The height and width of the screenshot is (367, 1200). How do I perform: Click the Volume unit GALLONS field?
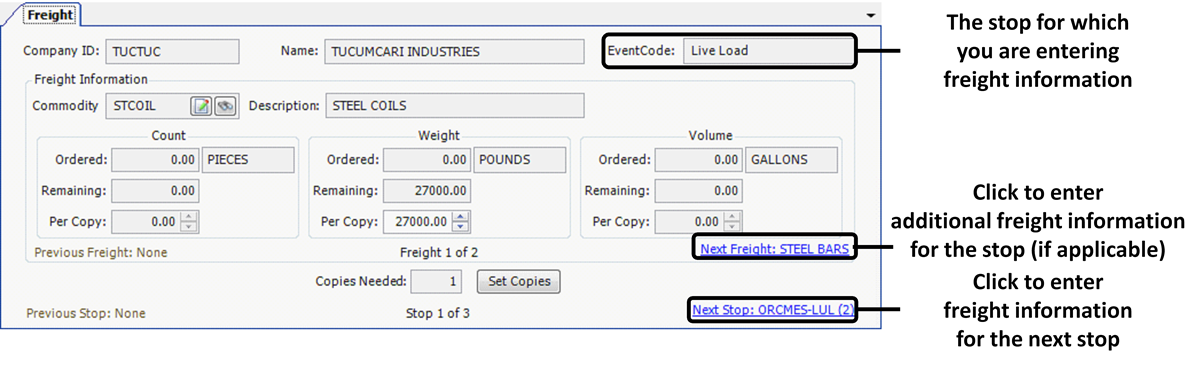[x=790, y=160]
